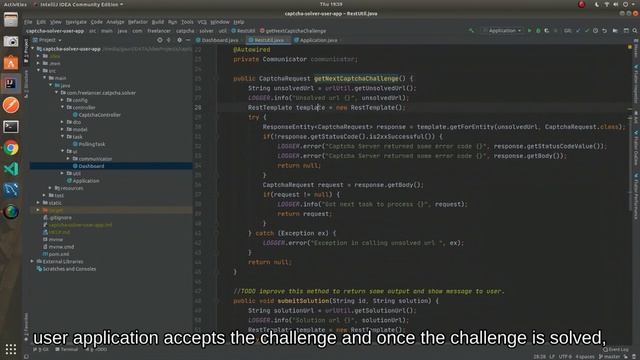This screenshot has height=360, width=640.
Task: Click the 4 spaces indent status item
Action: (x=585, y=357)
